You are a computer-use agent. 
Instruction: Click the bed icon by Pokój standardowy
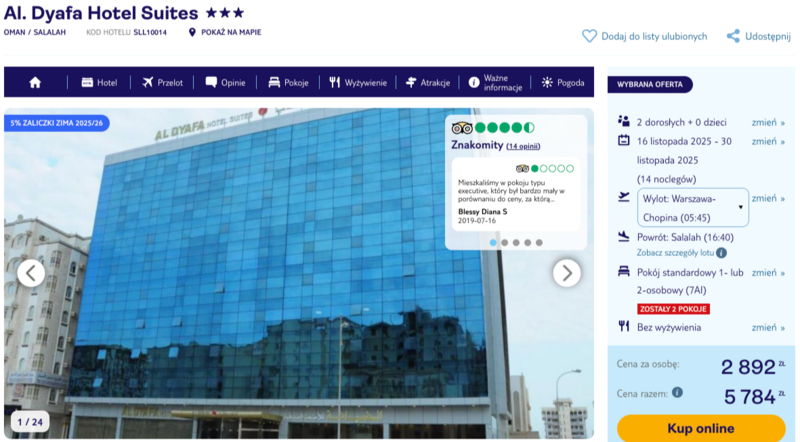[x=623, y=271]
